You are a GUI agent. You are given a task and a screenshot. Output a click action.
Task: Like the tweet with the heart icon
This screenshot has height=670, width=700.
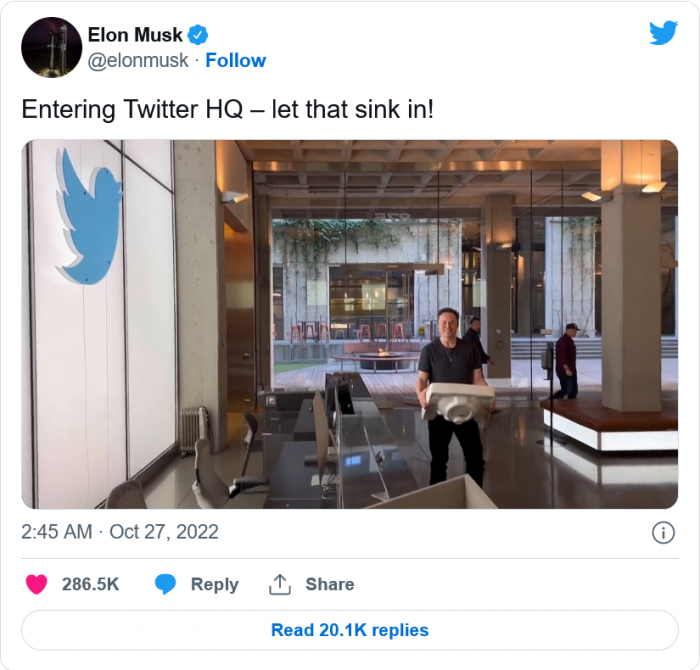(37, 585)
